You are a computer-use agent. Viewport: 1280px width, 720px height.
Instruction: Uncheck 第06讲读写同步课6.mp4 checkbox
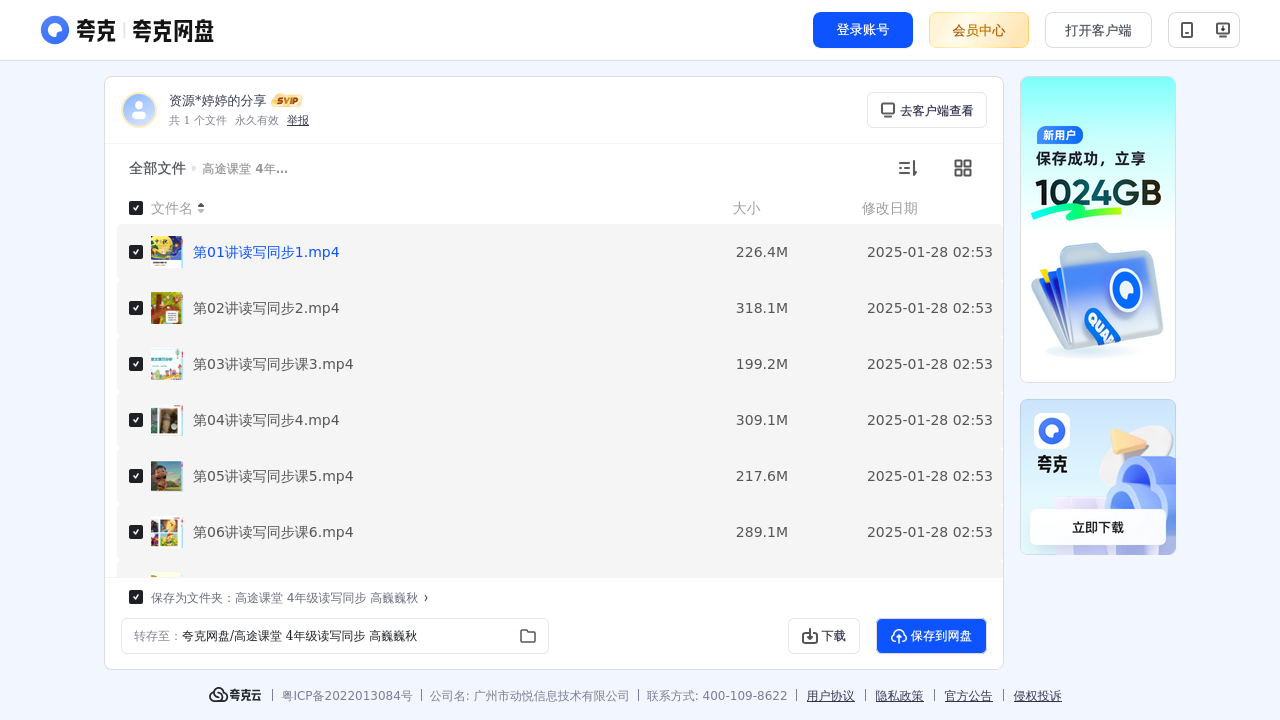tap(136, 532)
